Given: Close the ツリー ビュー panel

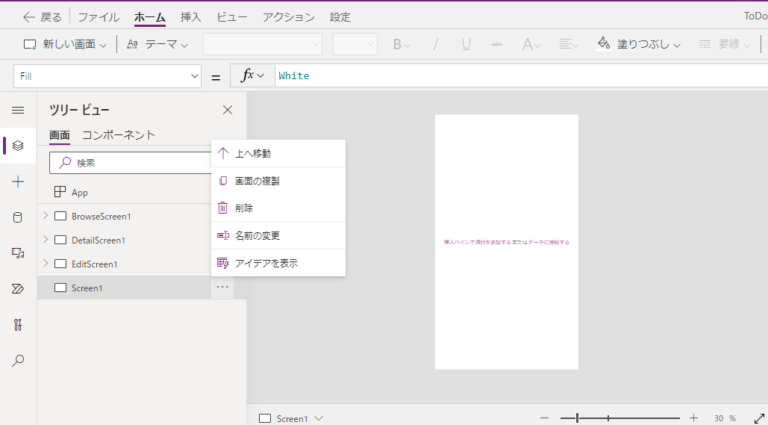Looking at the screenshot, I should tap(227, 110).
